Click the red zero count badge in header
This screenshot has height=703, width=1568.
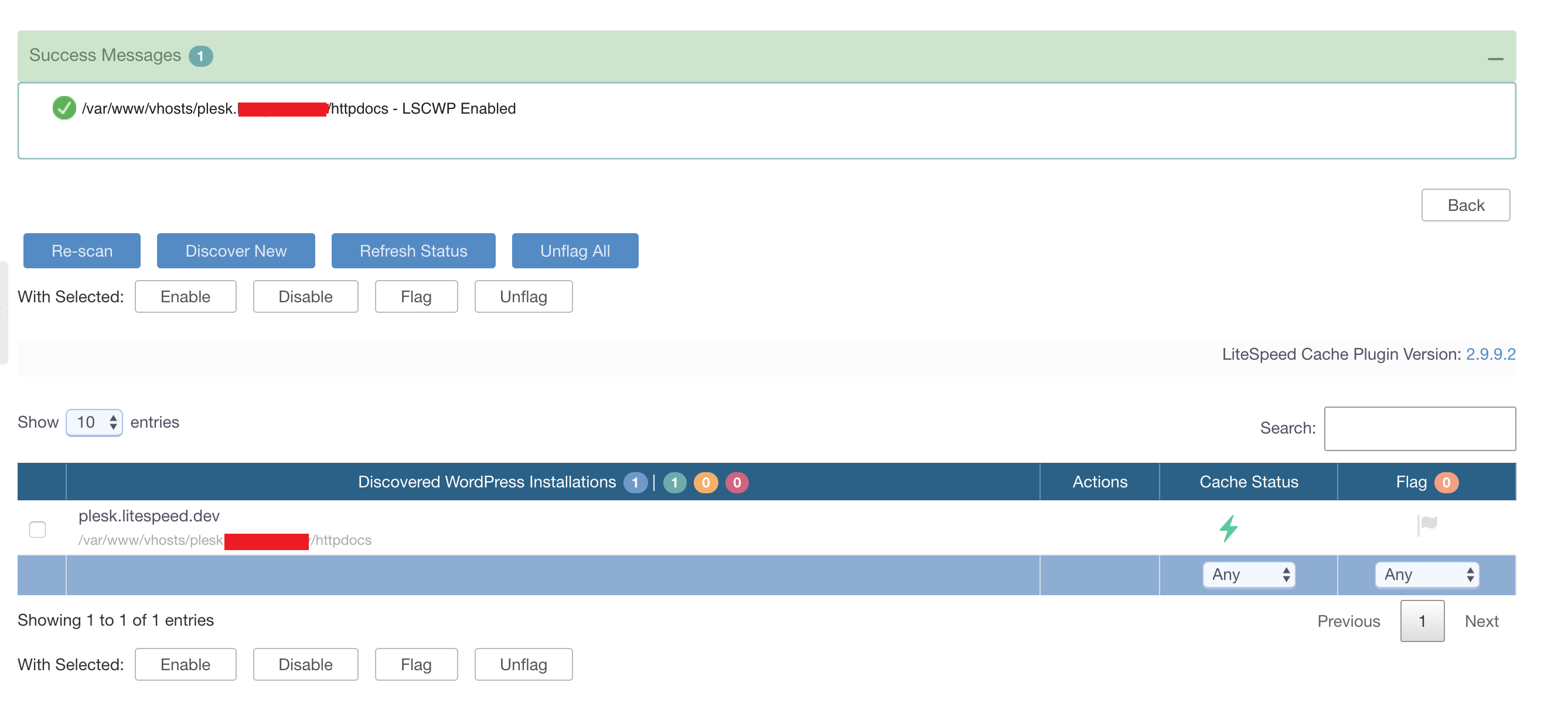737,483
